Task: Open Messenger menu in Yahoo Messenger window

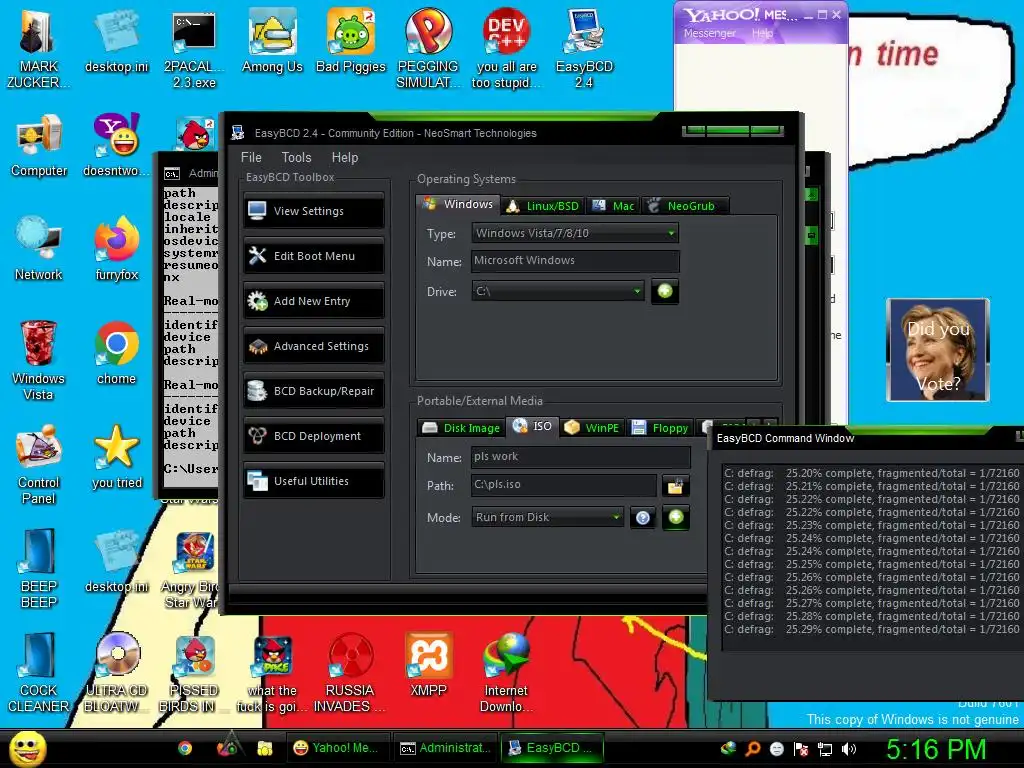Action: pos(709,33)
